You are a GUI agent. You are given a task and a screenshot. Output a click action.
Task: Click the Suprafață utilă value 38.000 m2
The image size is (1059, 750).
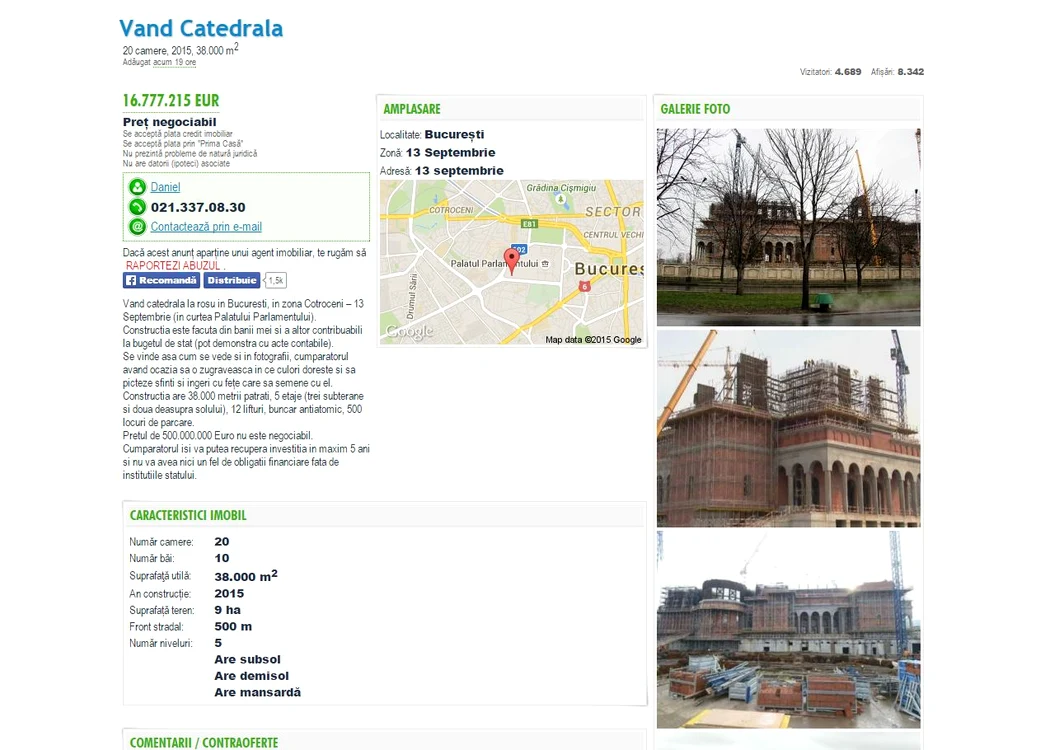coord(246,576)
